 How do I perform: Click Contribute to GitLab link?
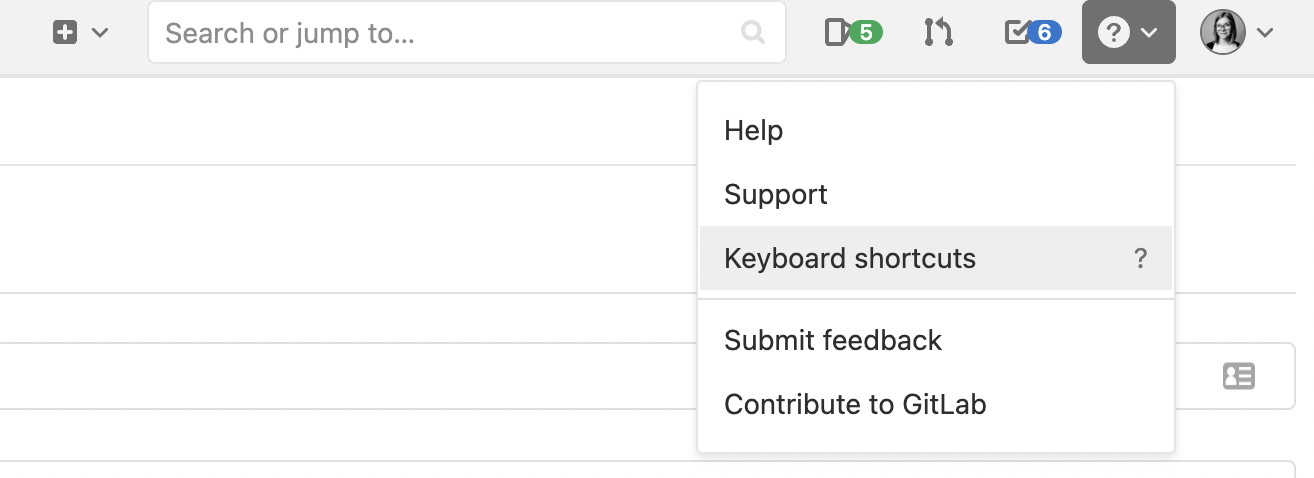(x=855, y=404)
